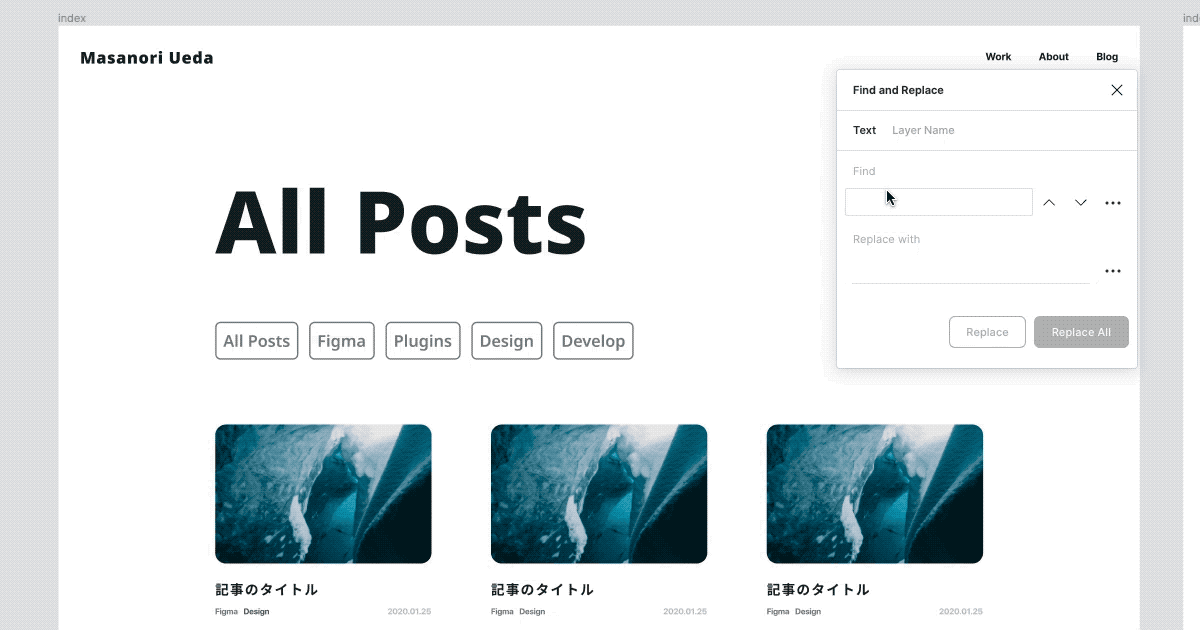Screen dimensions: 1200x630
Task: Click the first blog post thumbnail image
Action: coord(323,494)
